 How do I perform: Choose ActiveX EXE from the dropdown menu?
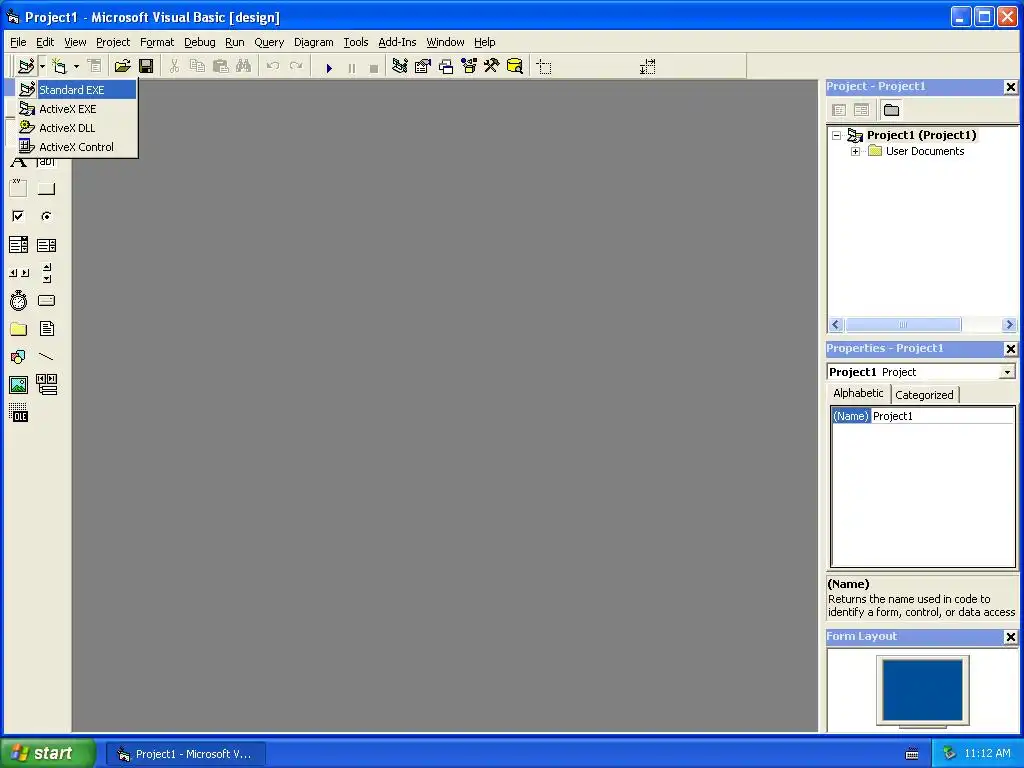tap(77, 108)
